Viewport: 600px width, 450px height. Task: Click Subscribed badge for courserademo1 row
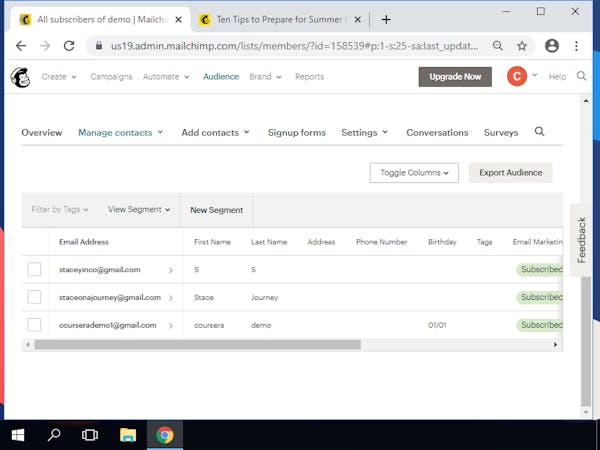click(540, 325)
